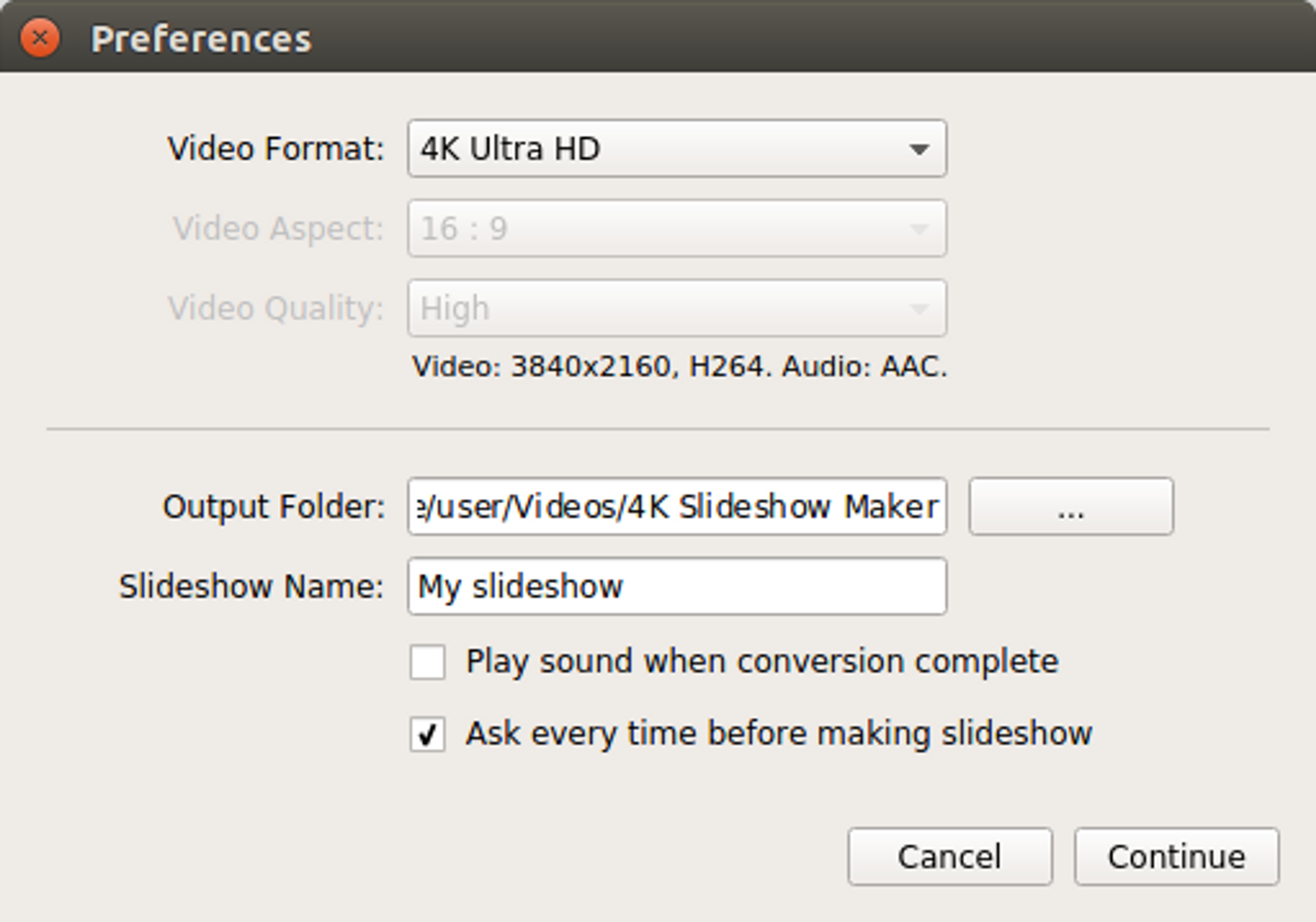Click the Slideshow Name text field
This screenshot has height=922, width=1316.
(677, 586)
